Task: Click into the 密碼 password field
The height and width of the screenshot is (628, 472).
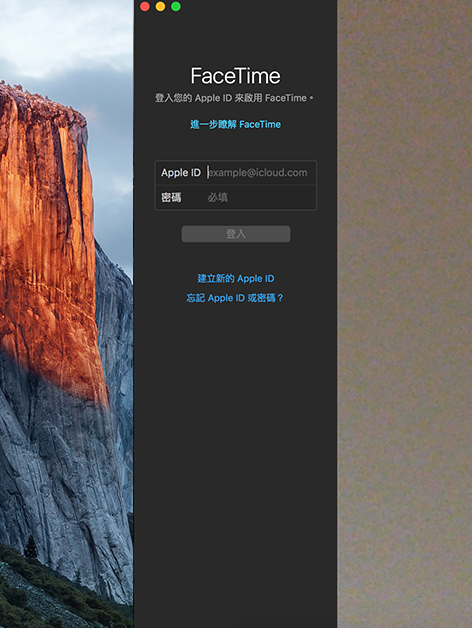Action: click(260, 197)
